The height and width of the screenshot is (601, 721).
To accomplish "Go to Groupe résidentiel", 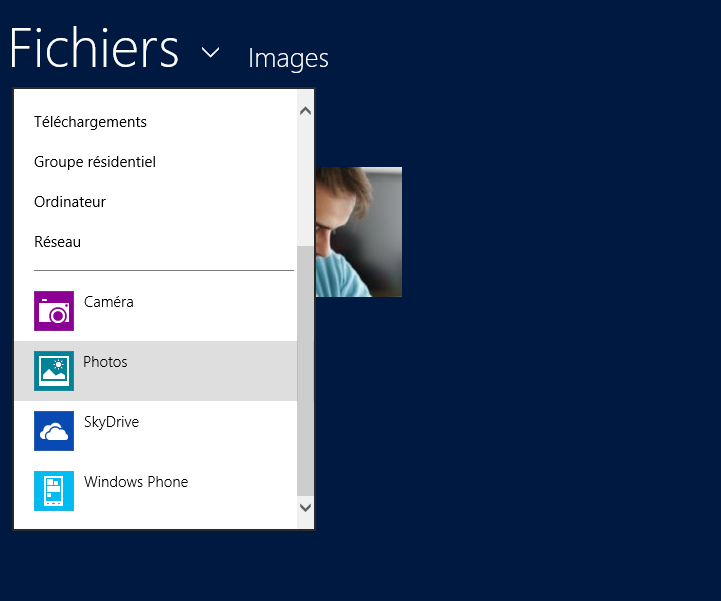I will tap(95, 162).
